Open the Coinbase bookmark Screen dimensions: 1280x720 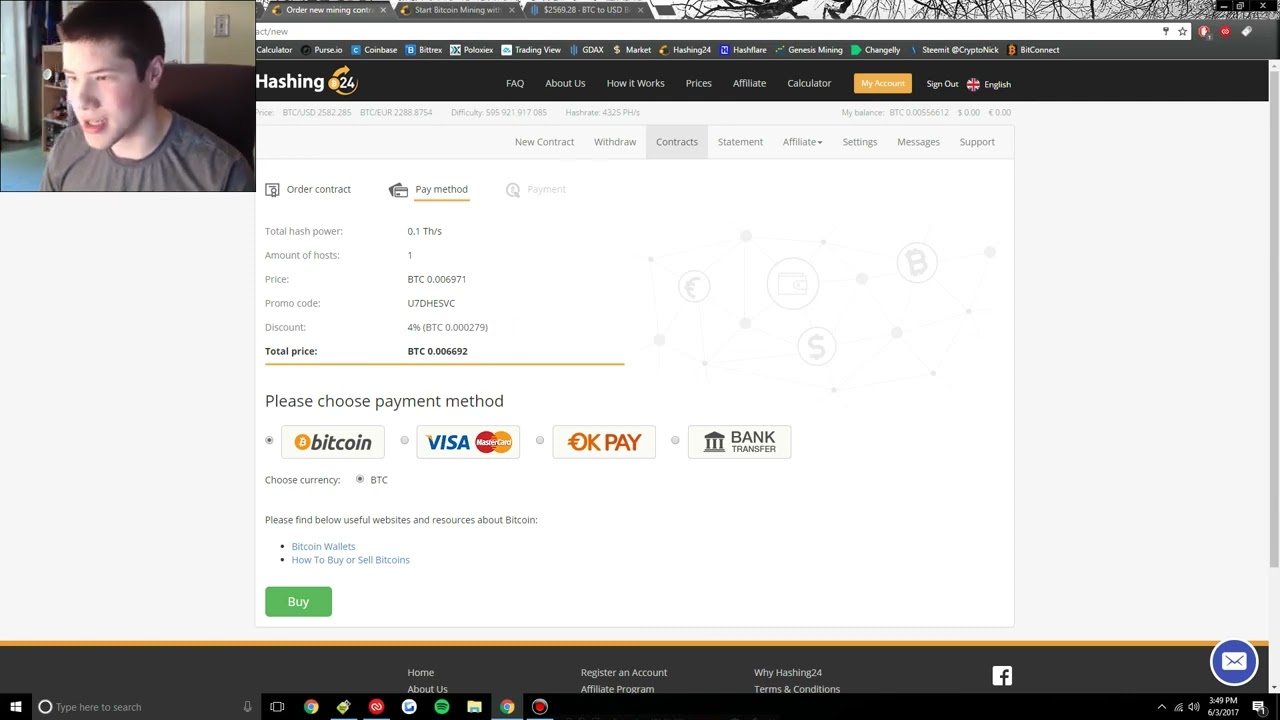click(x=374, y=50)
